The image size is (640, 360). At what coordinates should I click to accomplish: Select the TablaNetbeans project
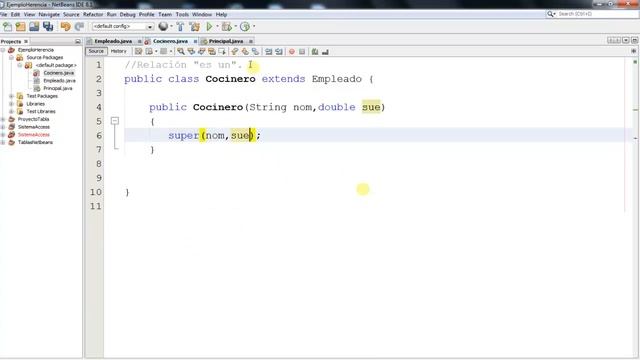35,142
